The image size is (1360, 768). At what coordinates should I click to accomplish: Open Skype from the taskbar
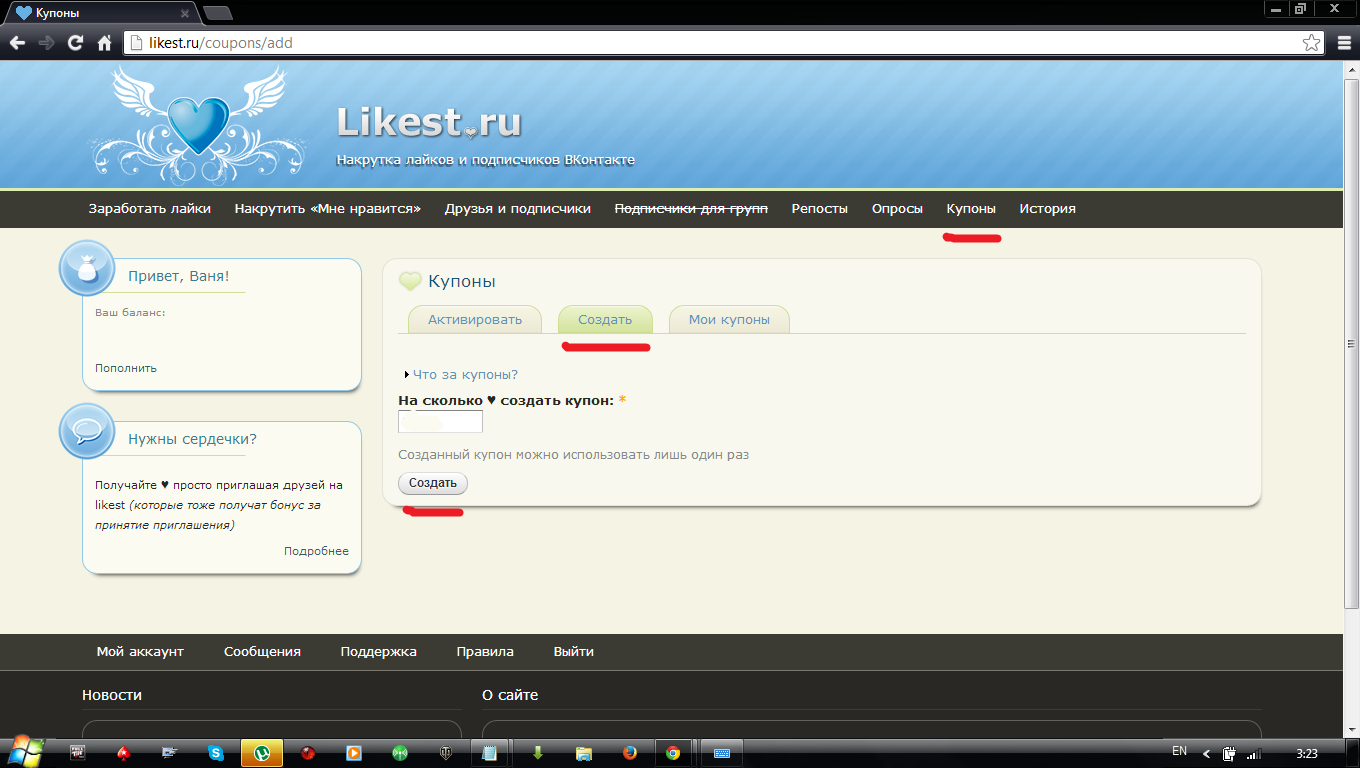coord(216,753)
